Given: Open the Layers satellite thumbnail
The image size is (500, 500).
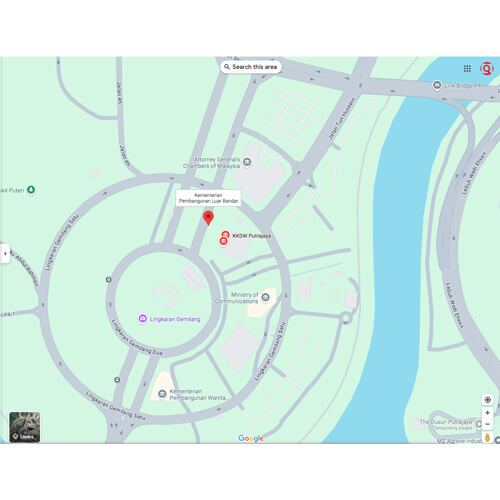Looking at the screenshot, I should [x=25, y=427].
